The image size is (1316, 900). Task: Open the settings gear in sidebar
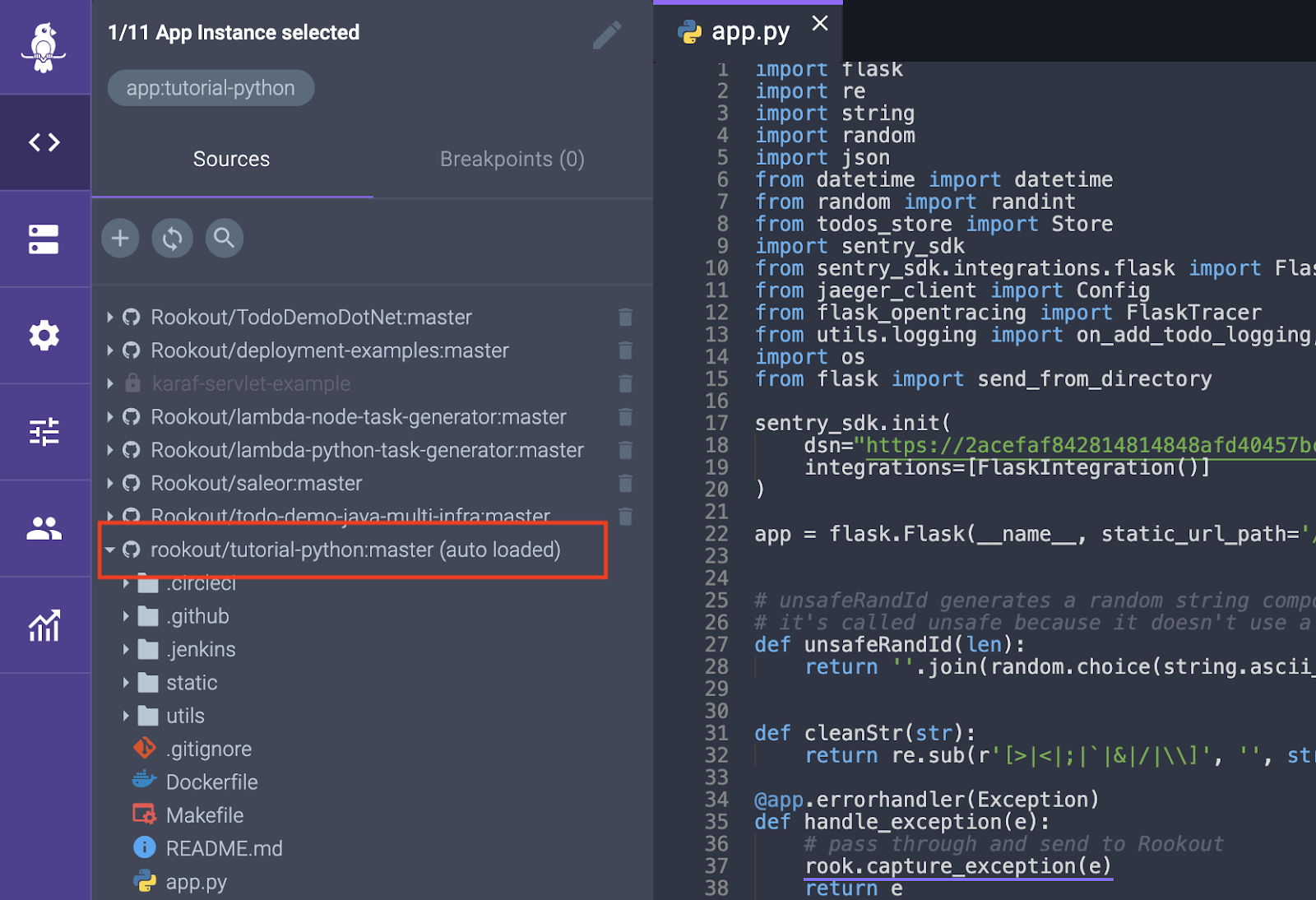coord(44,335)
